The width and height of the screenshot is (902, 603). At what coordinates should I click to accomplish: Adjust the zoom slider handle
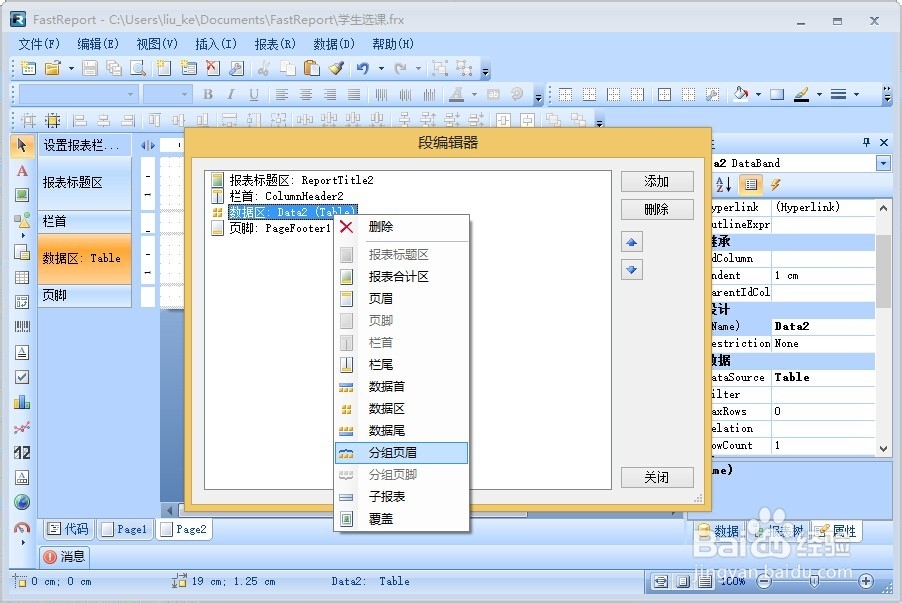(x=814, y=581)
